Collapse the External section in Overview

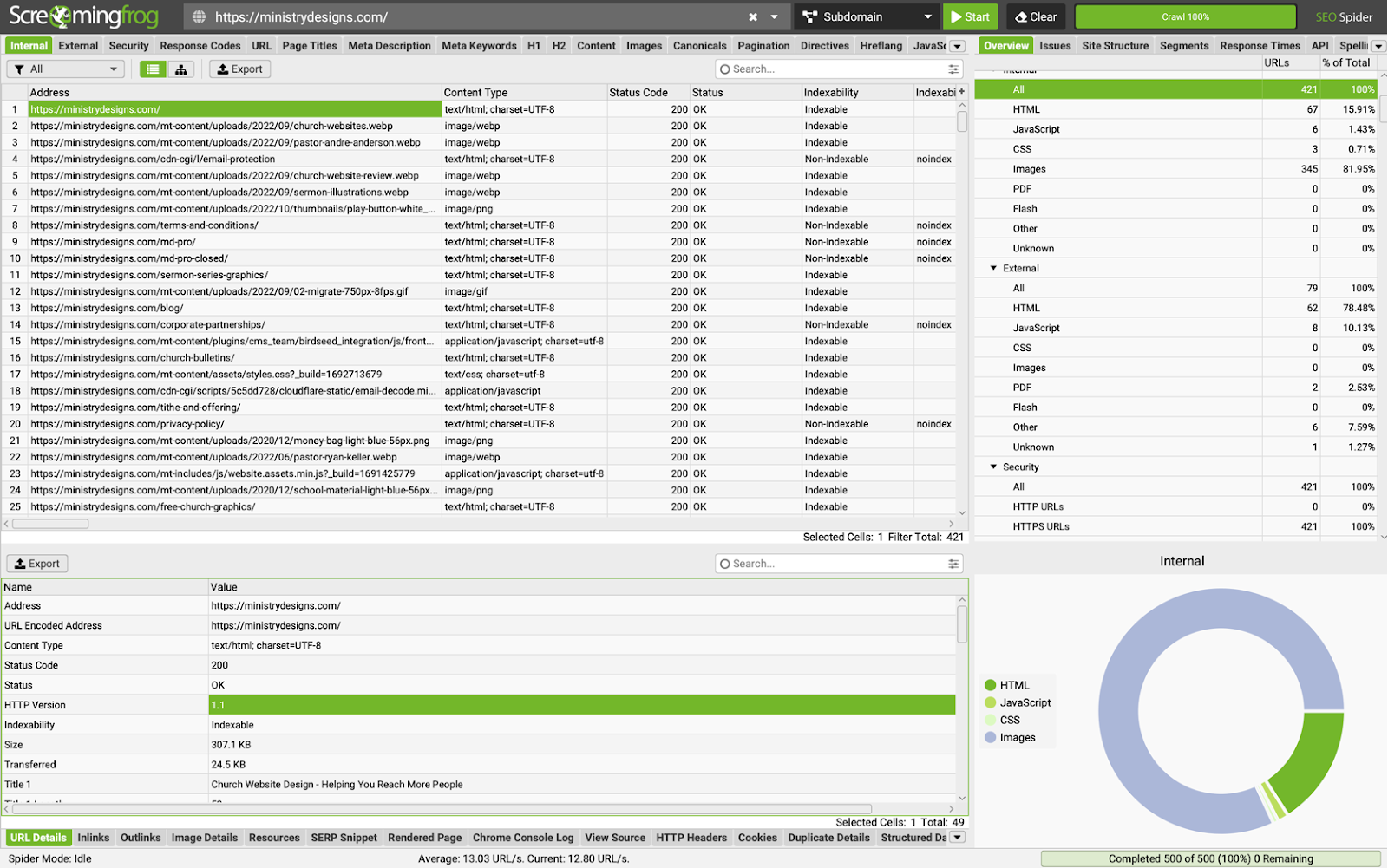point(994,269)
